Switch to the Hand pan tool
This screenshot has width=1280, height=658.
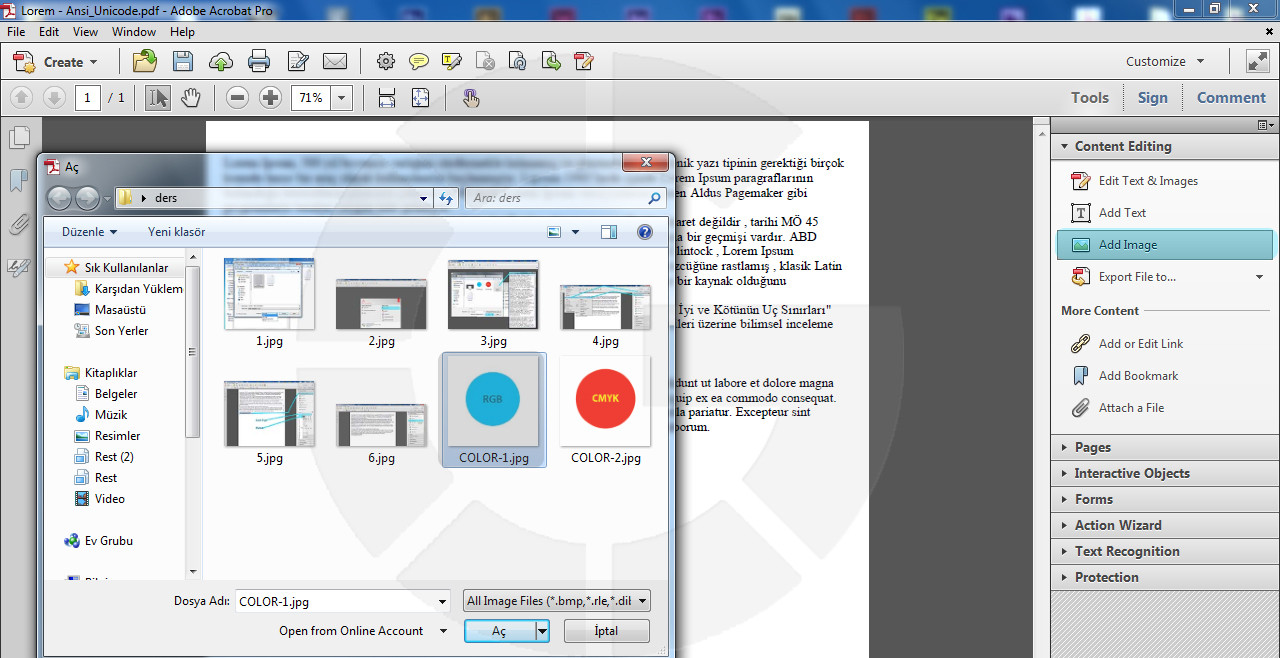point(190,97)
